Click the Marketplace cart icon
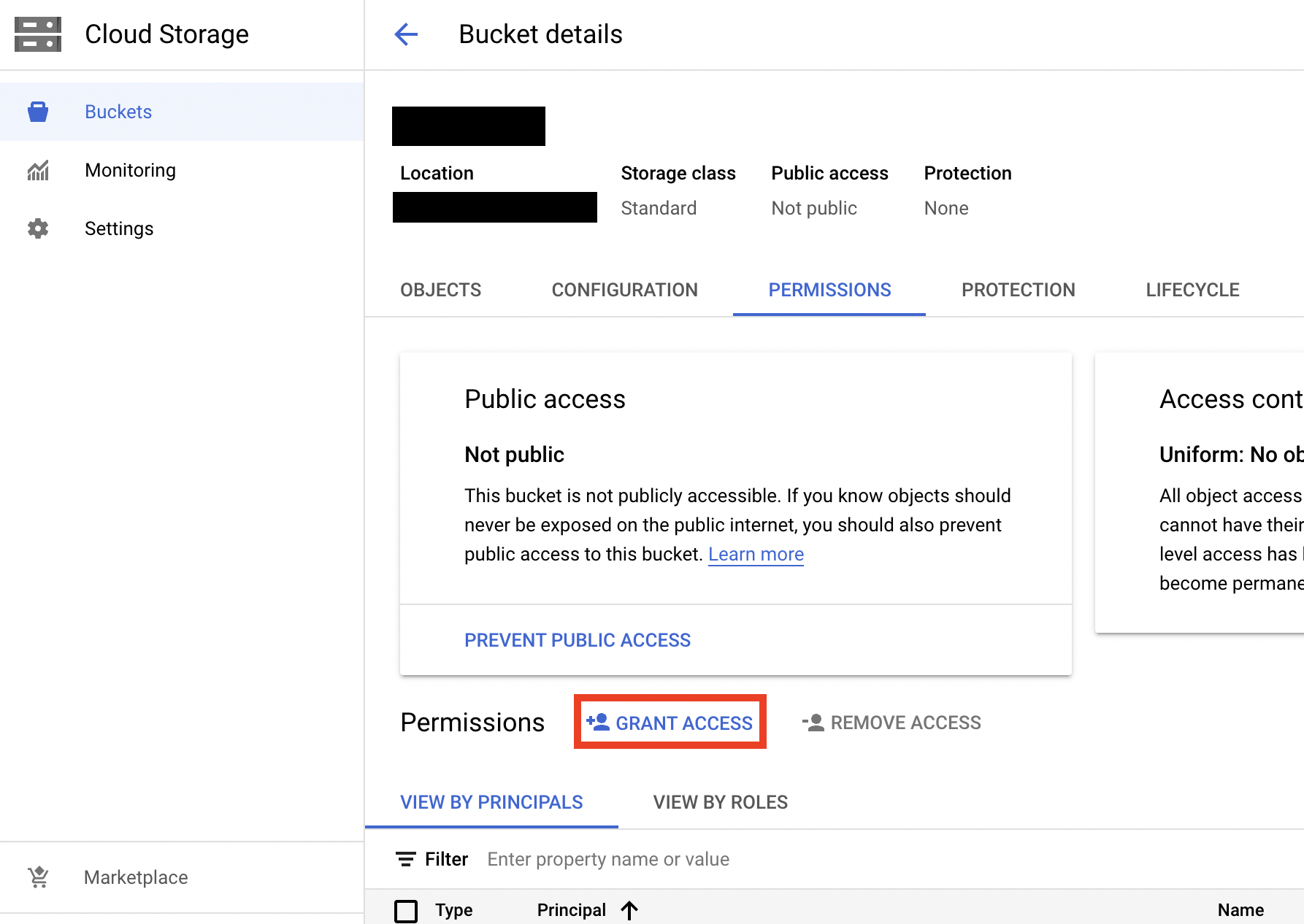The width and height of the screenshot is (1304, 924). pyautogui.click(x=38, y=877)
